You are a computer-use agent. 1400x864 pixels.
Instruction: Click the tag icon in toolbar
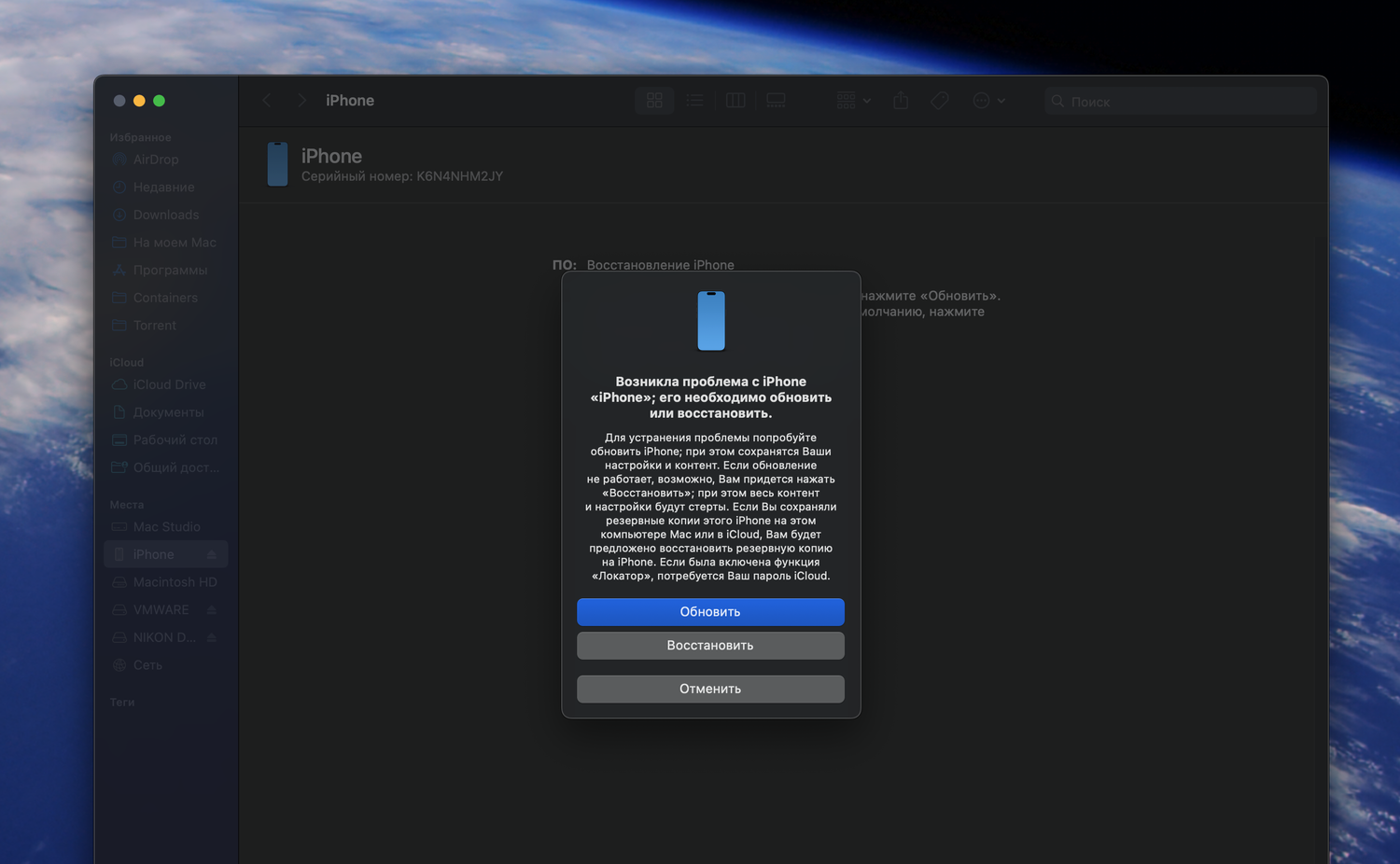pyautogui.click(x=940, y=101)
